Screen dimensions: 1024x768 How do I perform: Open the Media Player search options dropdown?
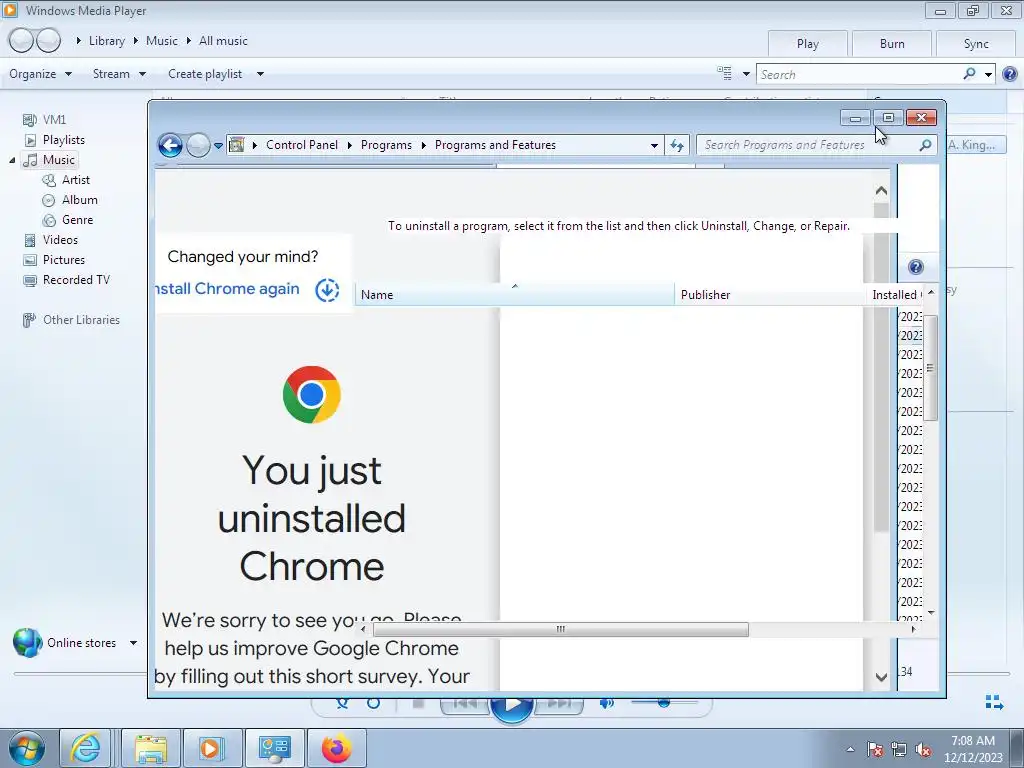(x=989, y=74)
